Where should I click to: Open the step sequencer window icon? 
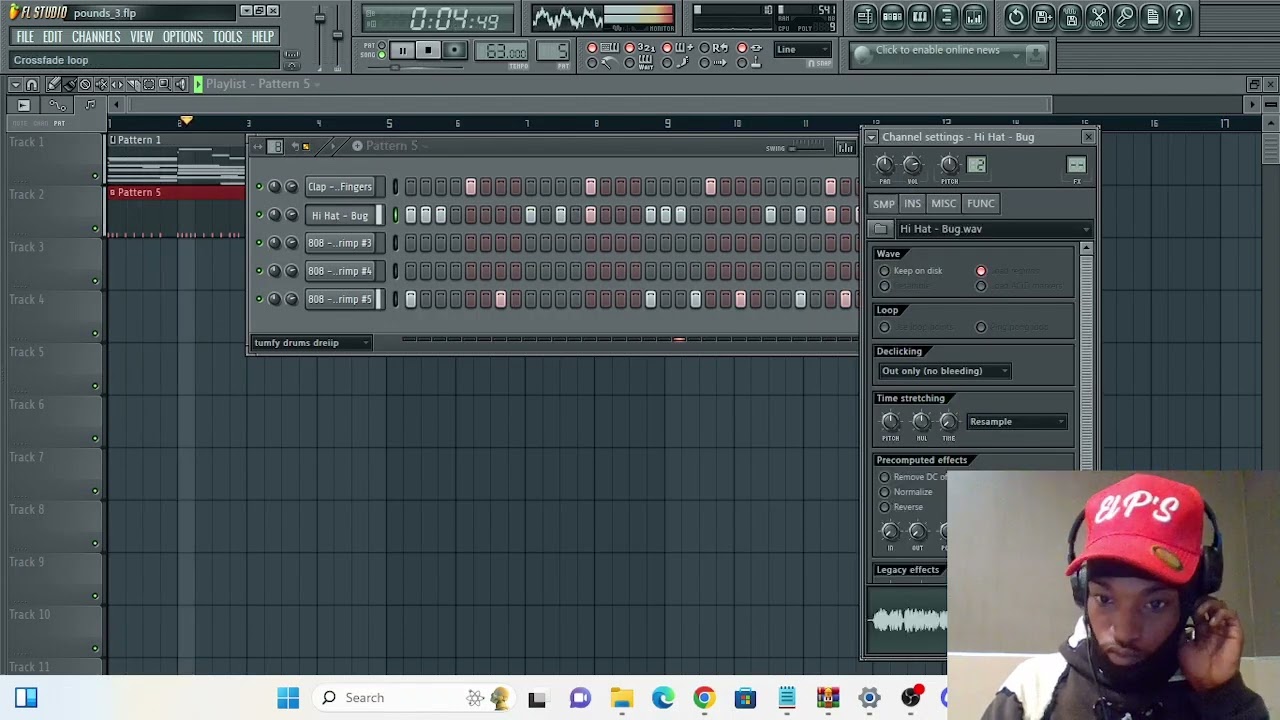892,16
